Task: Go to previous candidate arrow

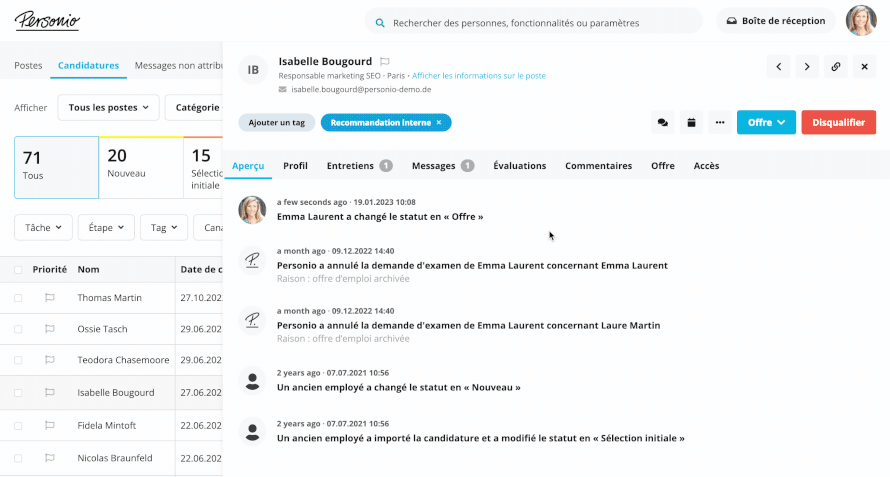Action: 778,66
